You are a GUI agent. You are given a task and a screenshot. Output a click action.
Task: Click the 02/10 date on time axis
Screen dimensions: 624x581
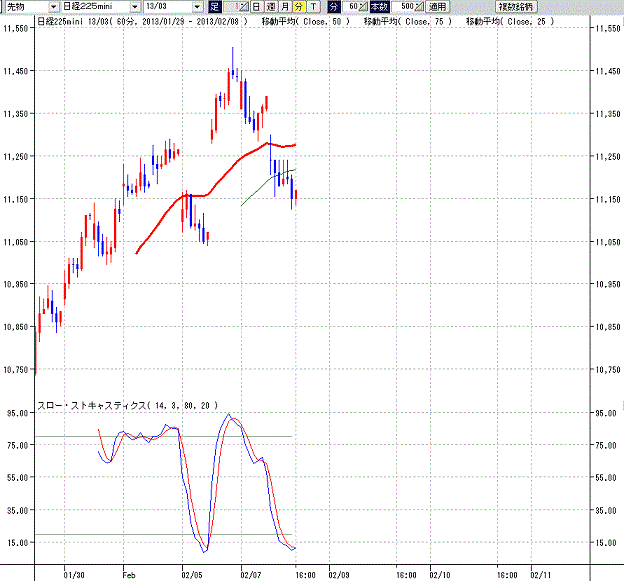coord(440,575)
